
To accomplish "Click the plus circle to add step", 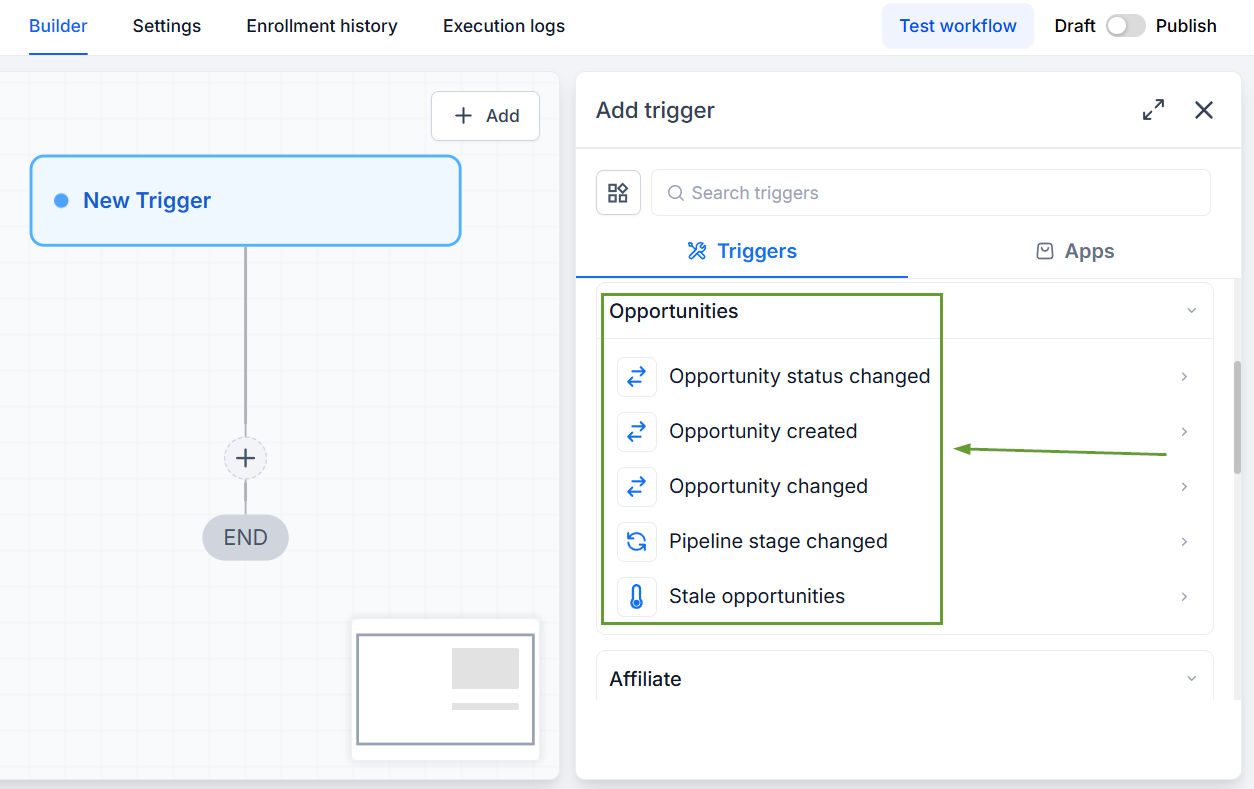I will click(245, 459).
